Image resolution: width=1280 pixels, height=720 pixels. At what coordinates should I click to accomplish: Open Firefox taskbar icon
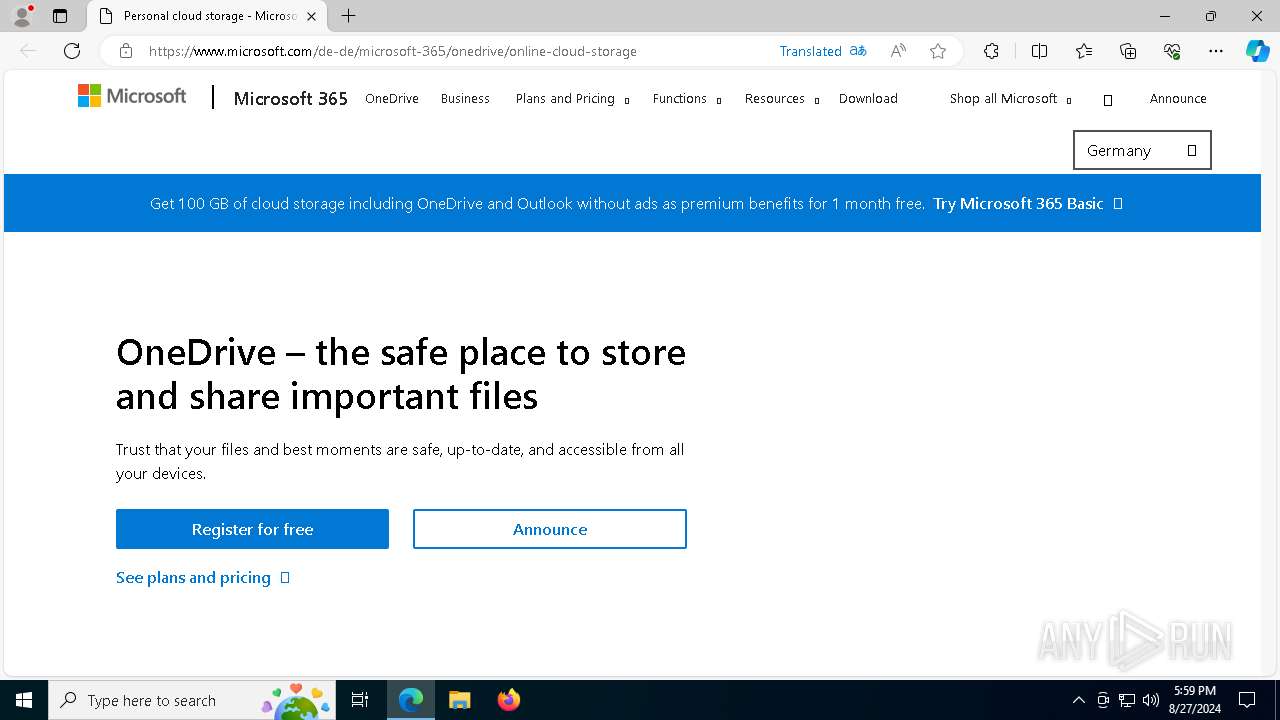pyautogui.click(x=508, y=700)
